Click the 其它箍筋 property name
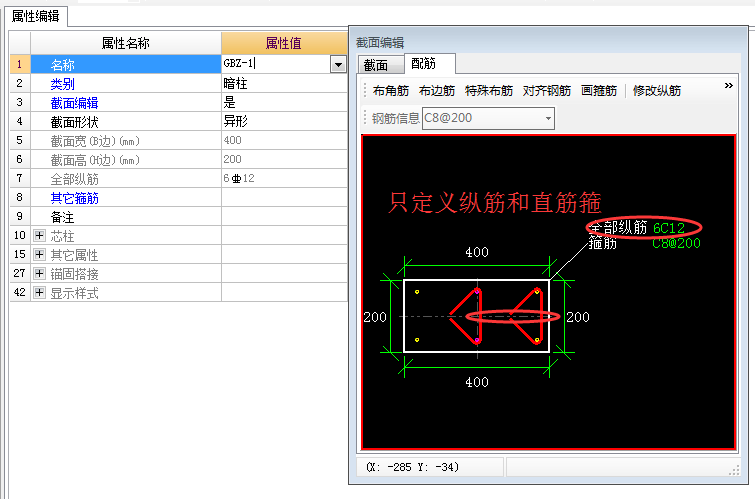 pyautogui.click(x=74, y=197)
